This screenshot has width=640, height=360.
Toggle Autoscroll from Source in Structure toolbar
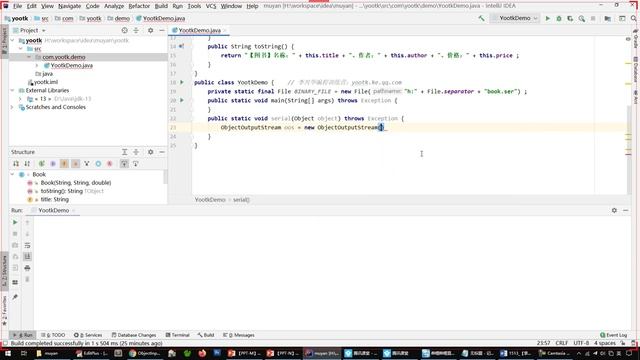point(136,164)
